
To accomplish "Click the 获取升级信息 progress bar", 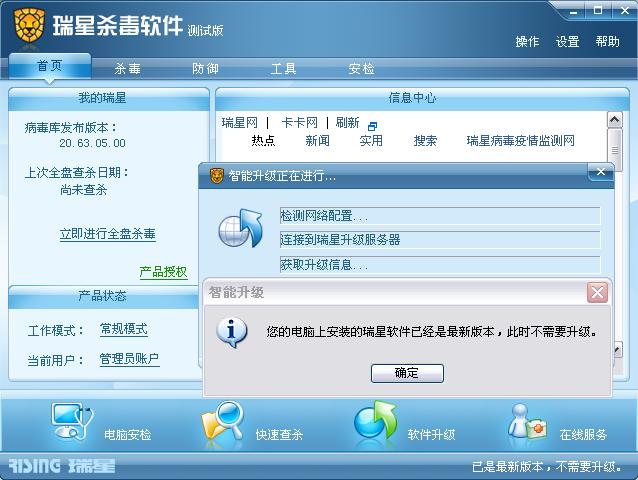I will click(440, 265).
